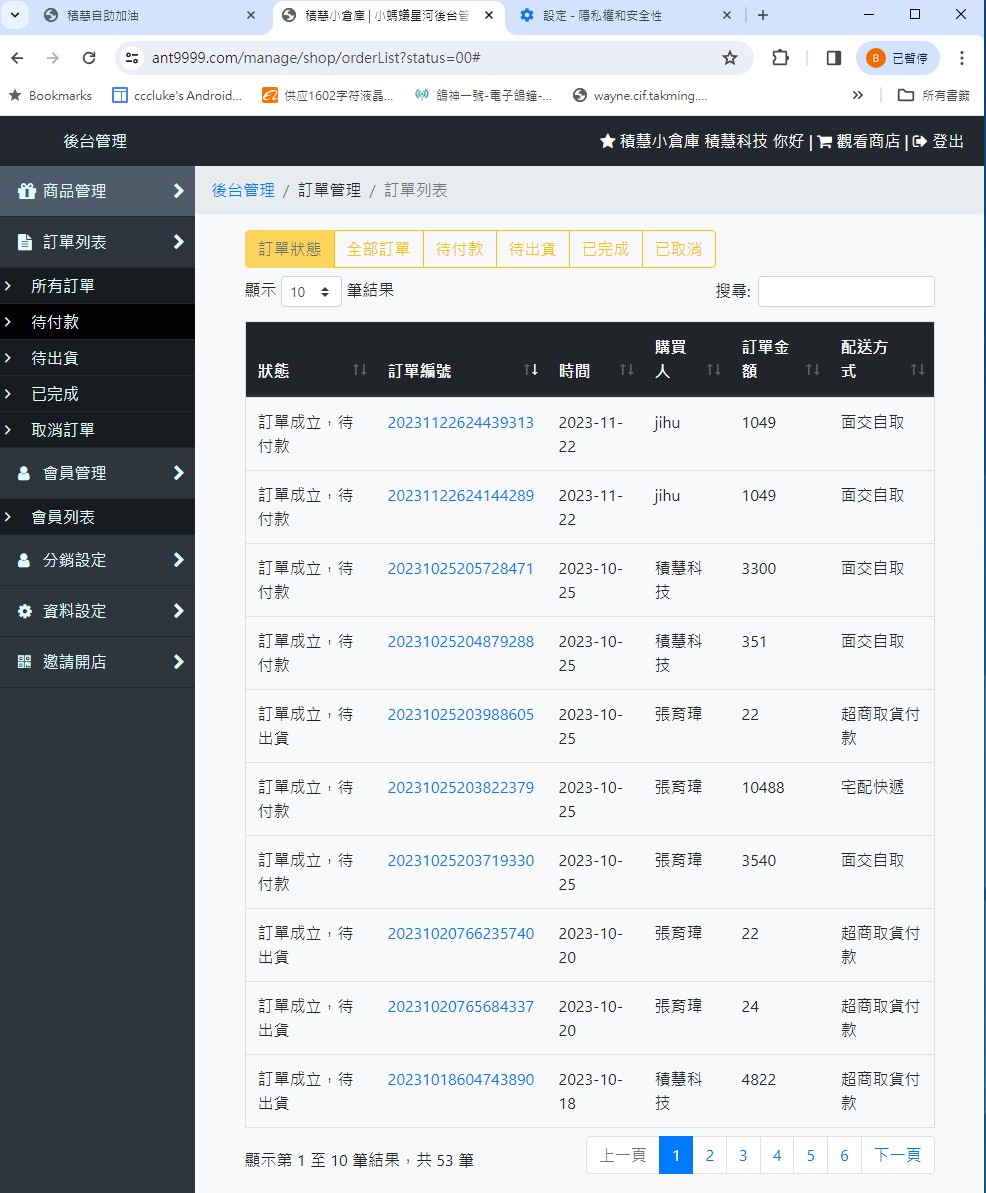Open order 20231020766235740

click(460, 934)
